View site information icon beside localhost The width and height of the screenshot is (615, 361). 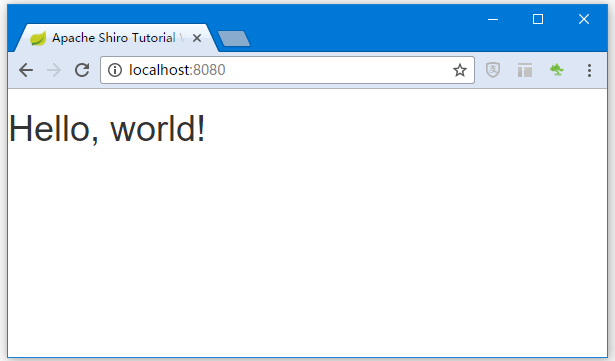click(115, 70)
